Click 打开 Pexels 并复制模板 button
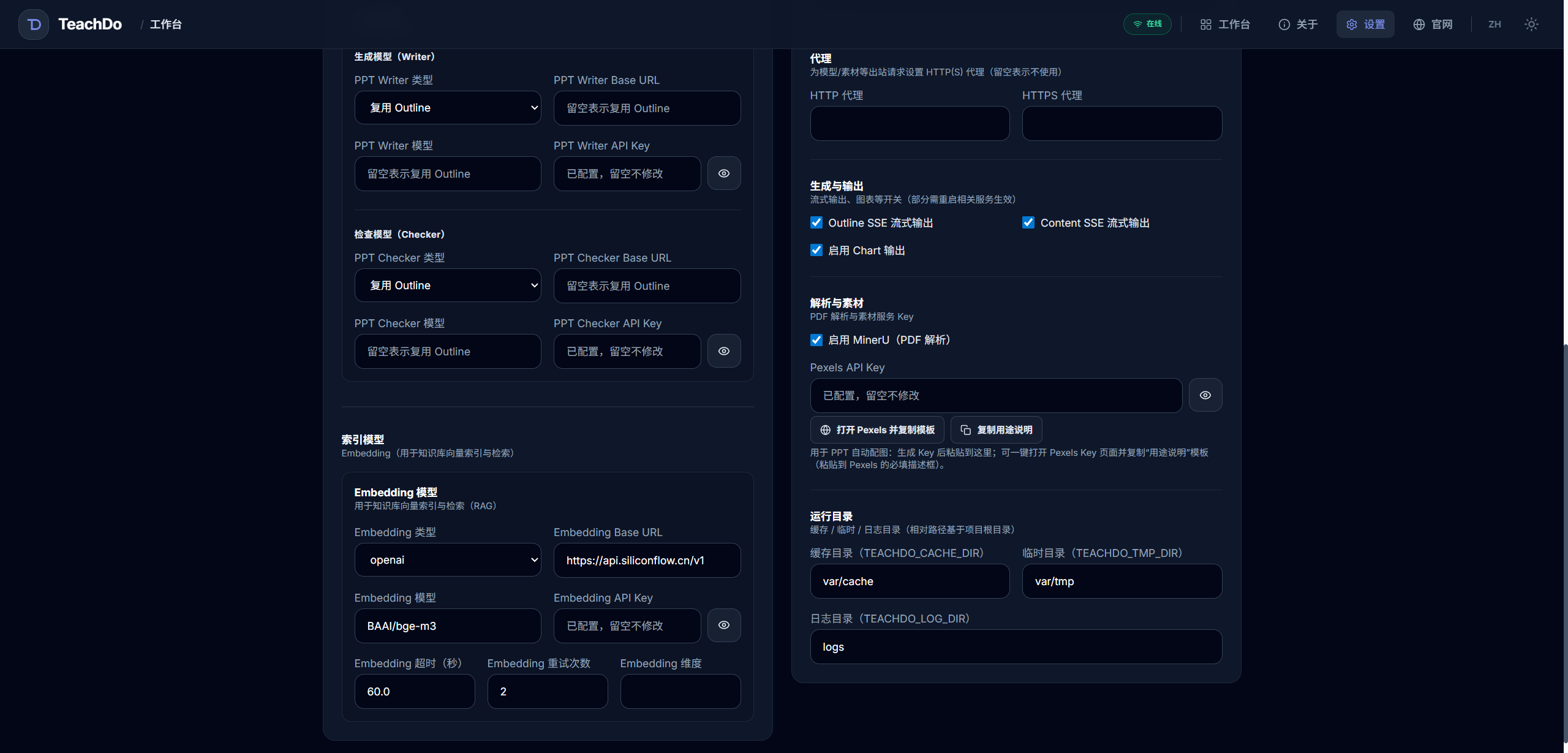Image resolution: width=1568 pixels, height=753 pixels. pyautogui.click(x=877, y=429)
